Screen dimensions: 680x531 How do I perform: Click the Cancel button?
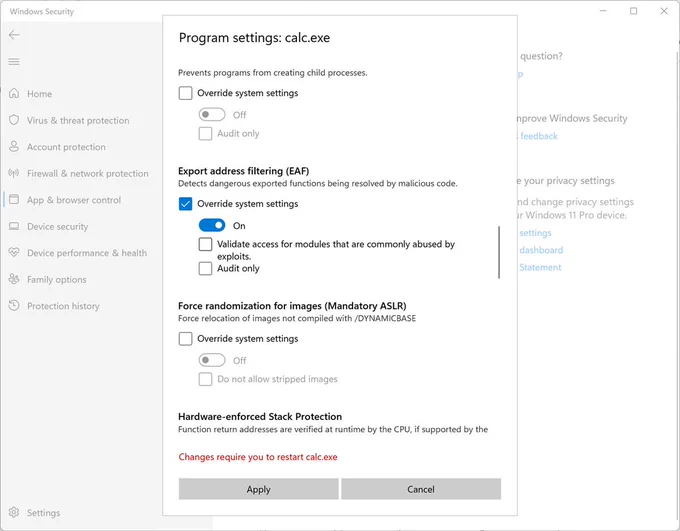tap(421, 489)
